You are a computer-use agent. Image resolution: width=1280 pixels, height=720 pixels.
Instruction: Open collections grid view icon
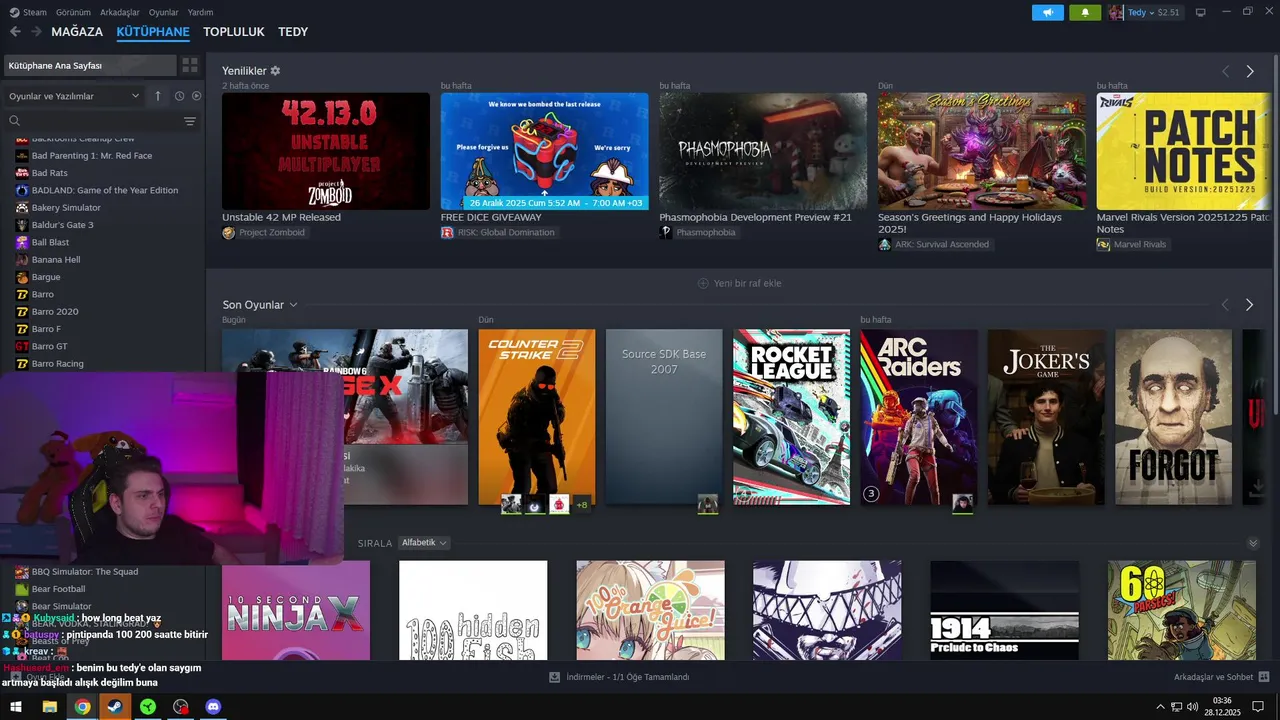point(190,65)
